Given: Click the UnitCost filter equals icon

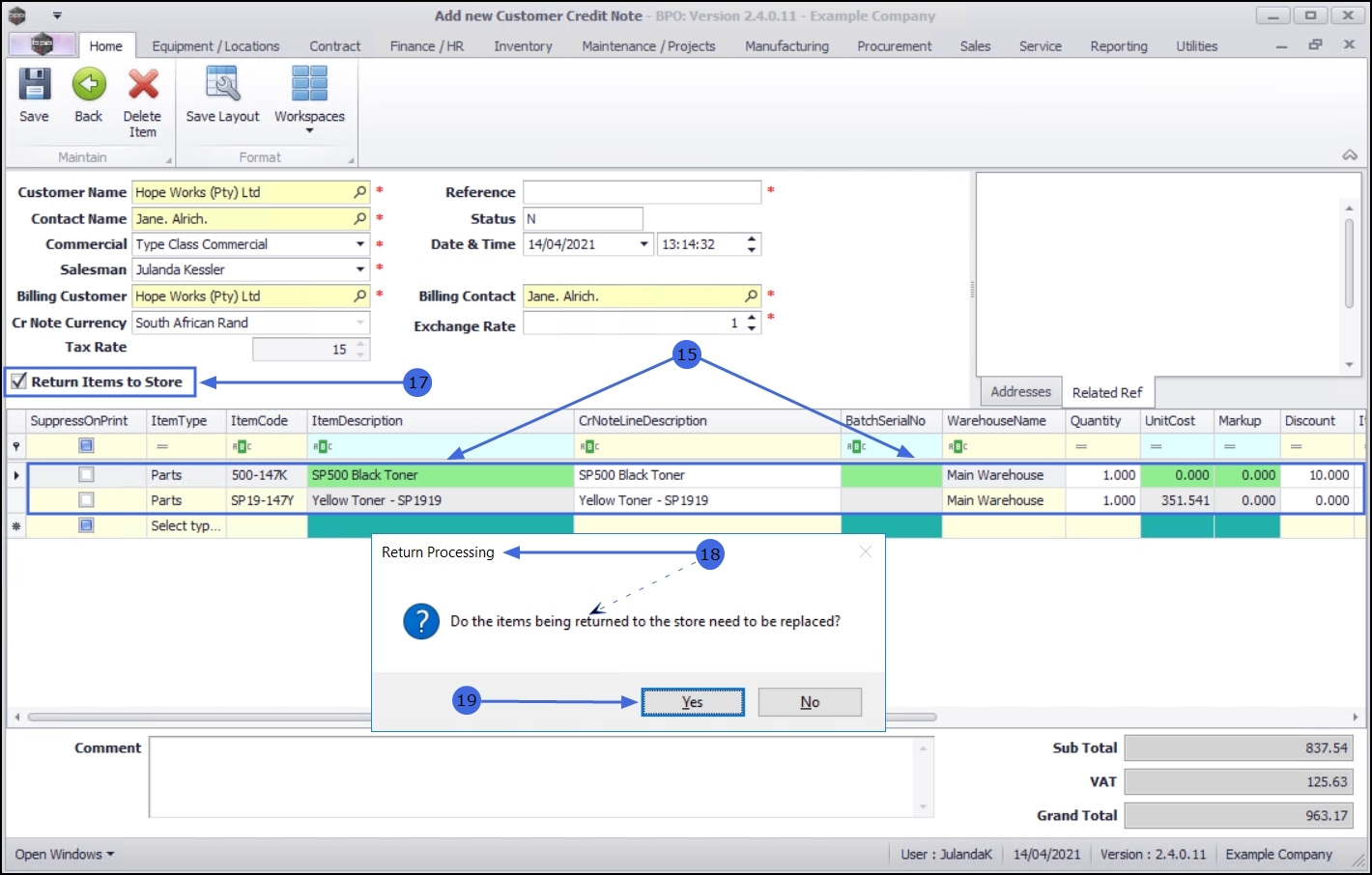Looking at the screenshot, I should pyautogui.click(x=1156, y=446).
